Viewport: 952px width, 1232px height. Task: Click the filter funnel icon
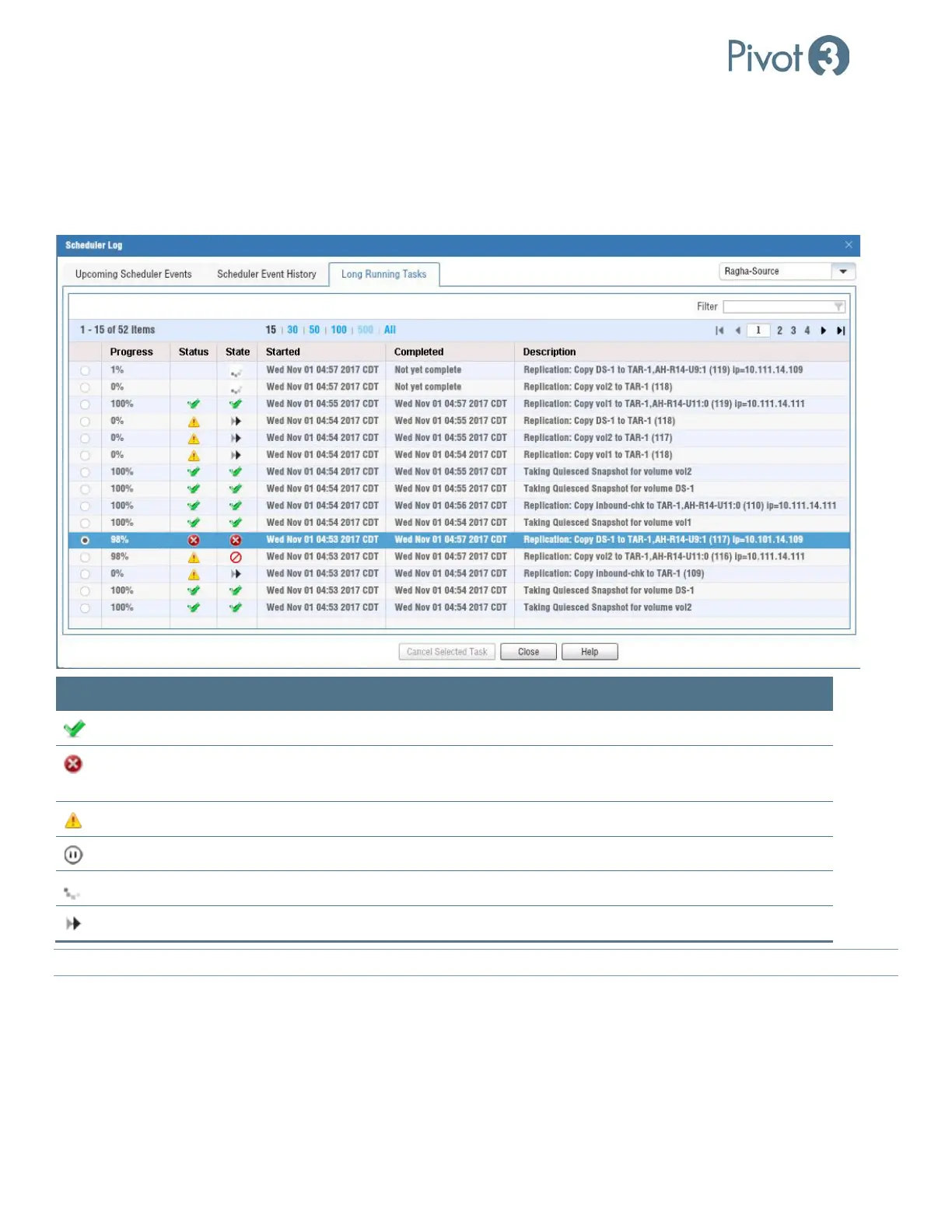pyautogui.click(x=838, y=306)
